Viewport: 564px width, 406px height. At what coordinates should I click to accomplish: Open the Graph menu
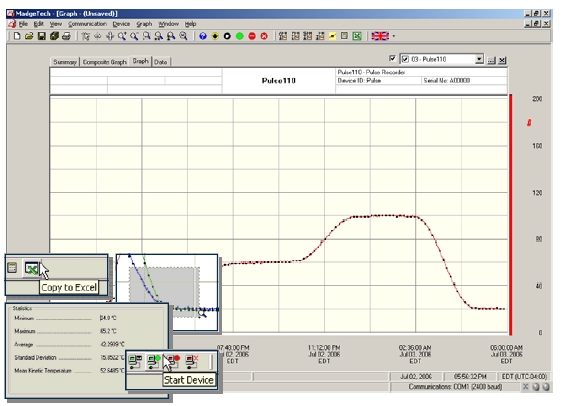(x=144, y=24)
